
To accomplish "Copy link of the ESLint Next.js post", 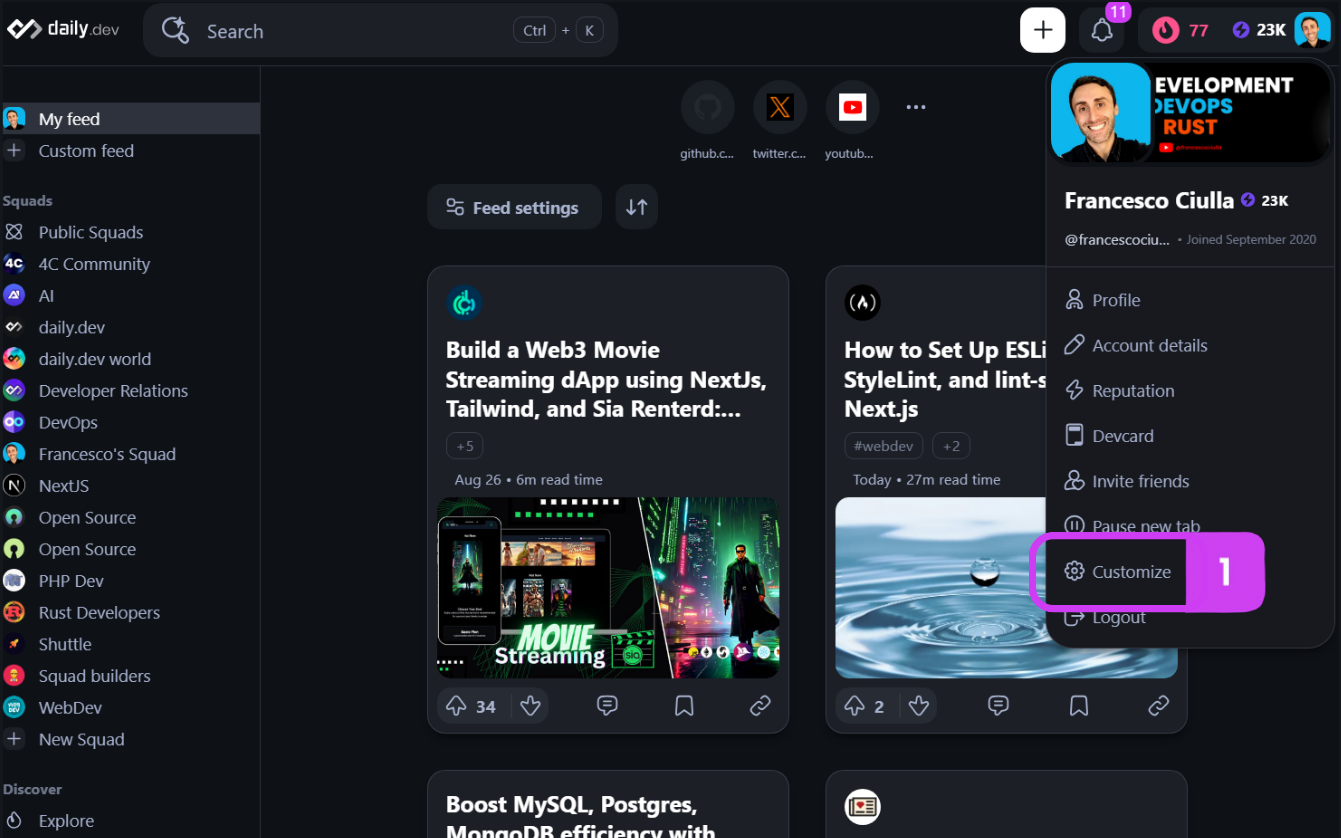I will [x=1158, y=706].
